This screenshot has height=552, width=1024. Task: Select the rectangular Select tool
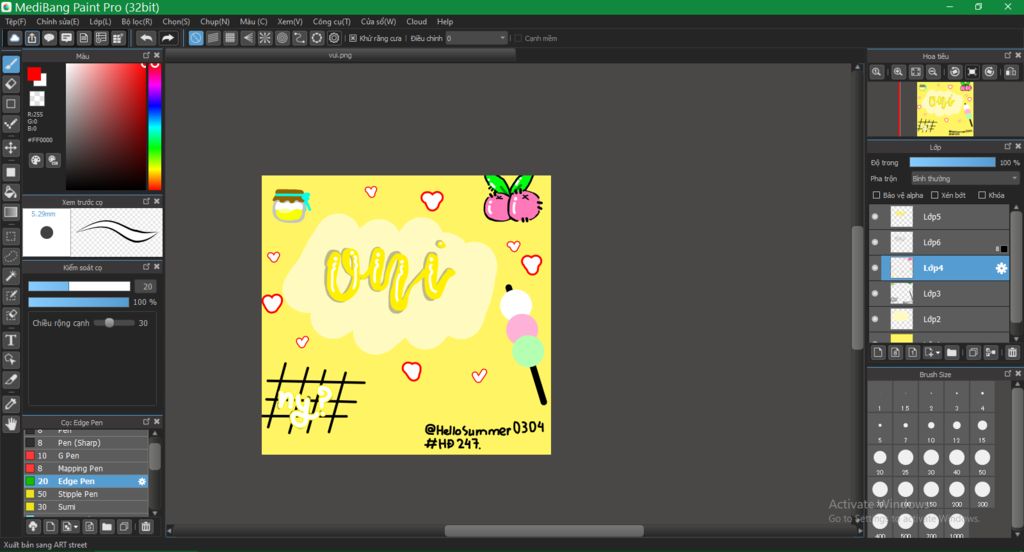(x=11, y=236)
